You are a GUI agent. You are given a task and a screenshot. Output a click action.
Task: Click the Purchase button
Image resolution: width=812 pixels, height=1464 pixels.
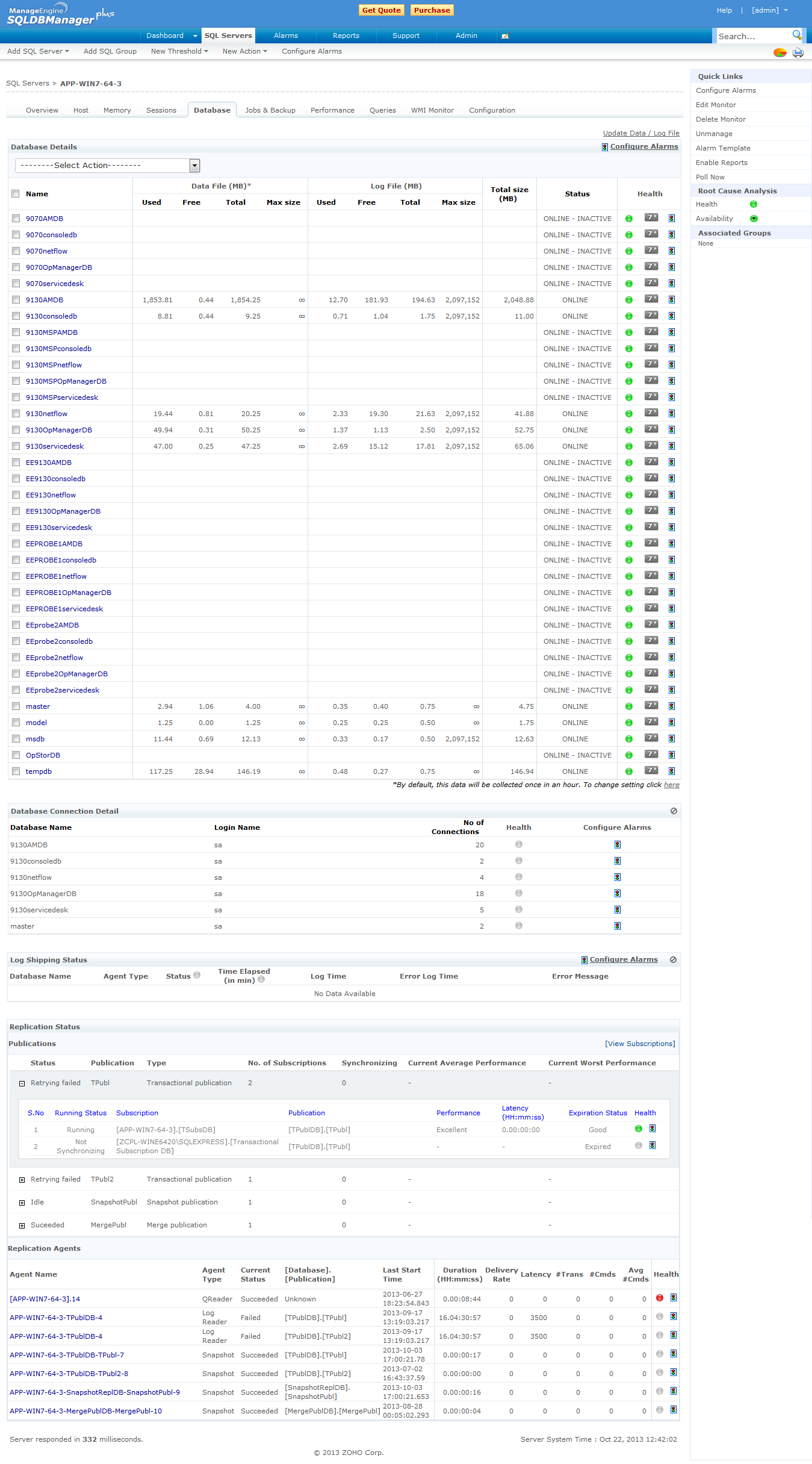point(432,10)
